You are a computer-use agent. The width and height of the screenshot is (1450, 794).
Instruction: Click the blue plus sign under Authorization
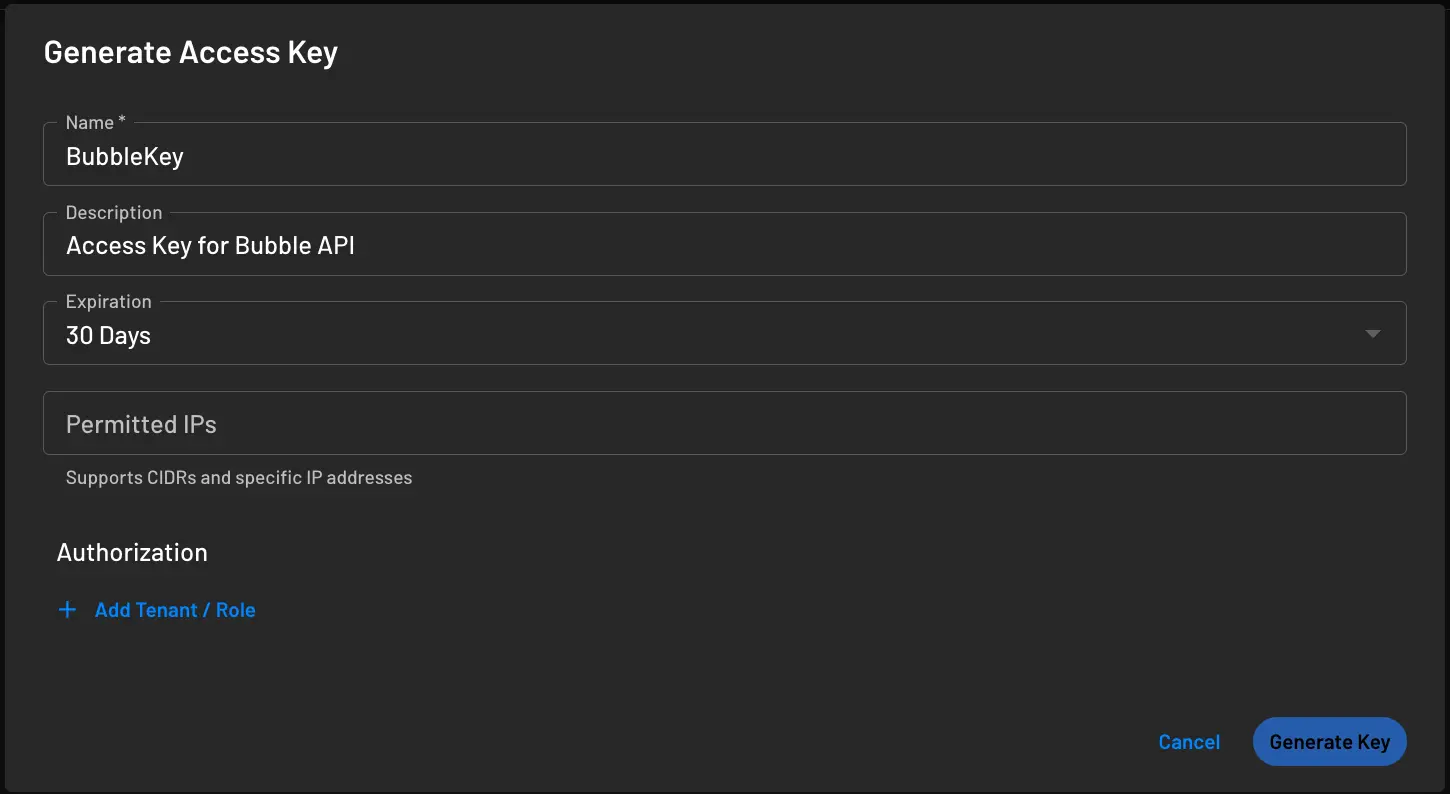(x=67, y=609)
